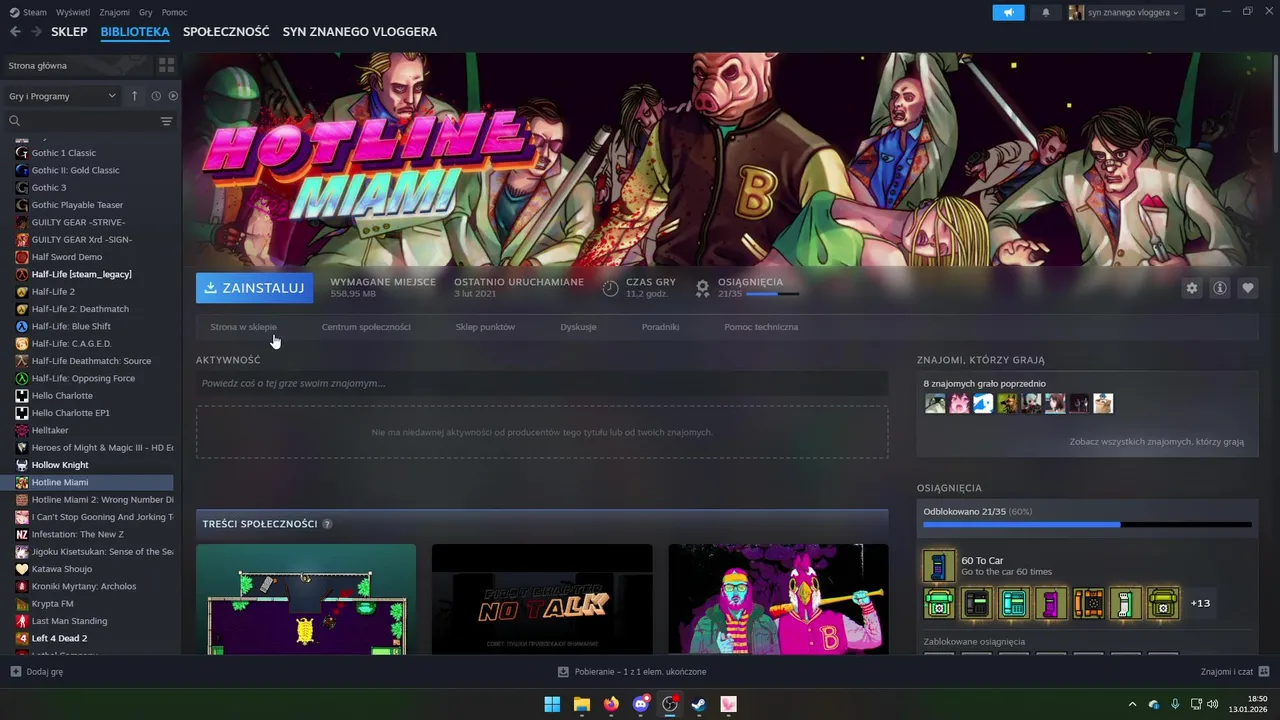Viewport: 1280px width, 720px height.
Task: Open the notifications bell
Action: 1046,12
